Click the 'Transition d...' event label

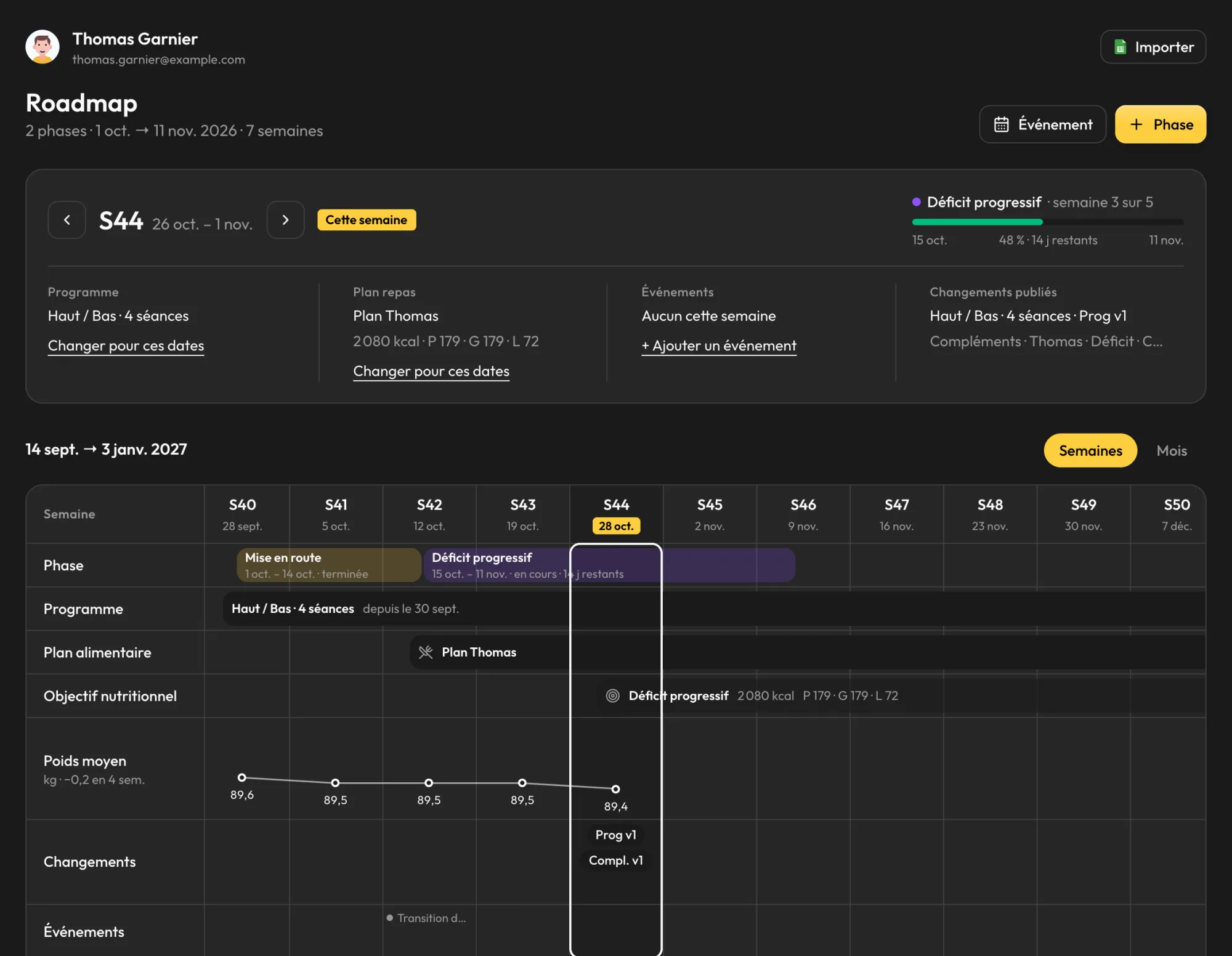(x=432, y=918)
